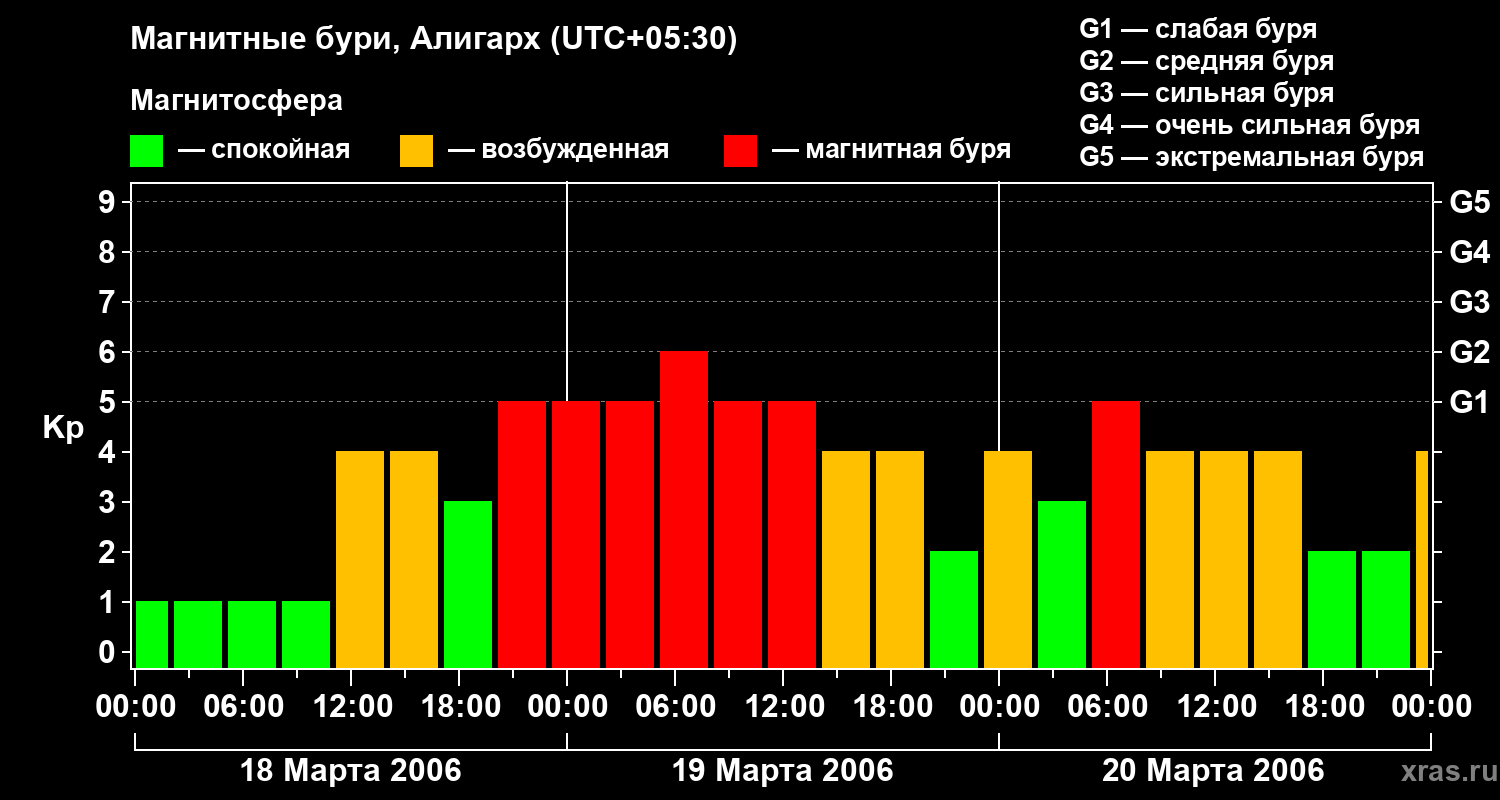Click the 19 Марта 2006 date label

[783, 771]
